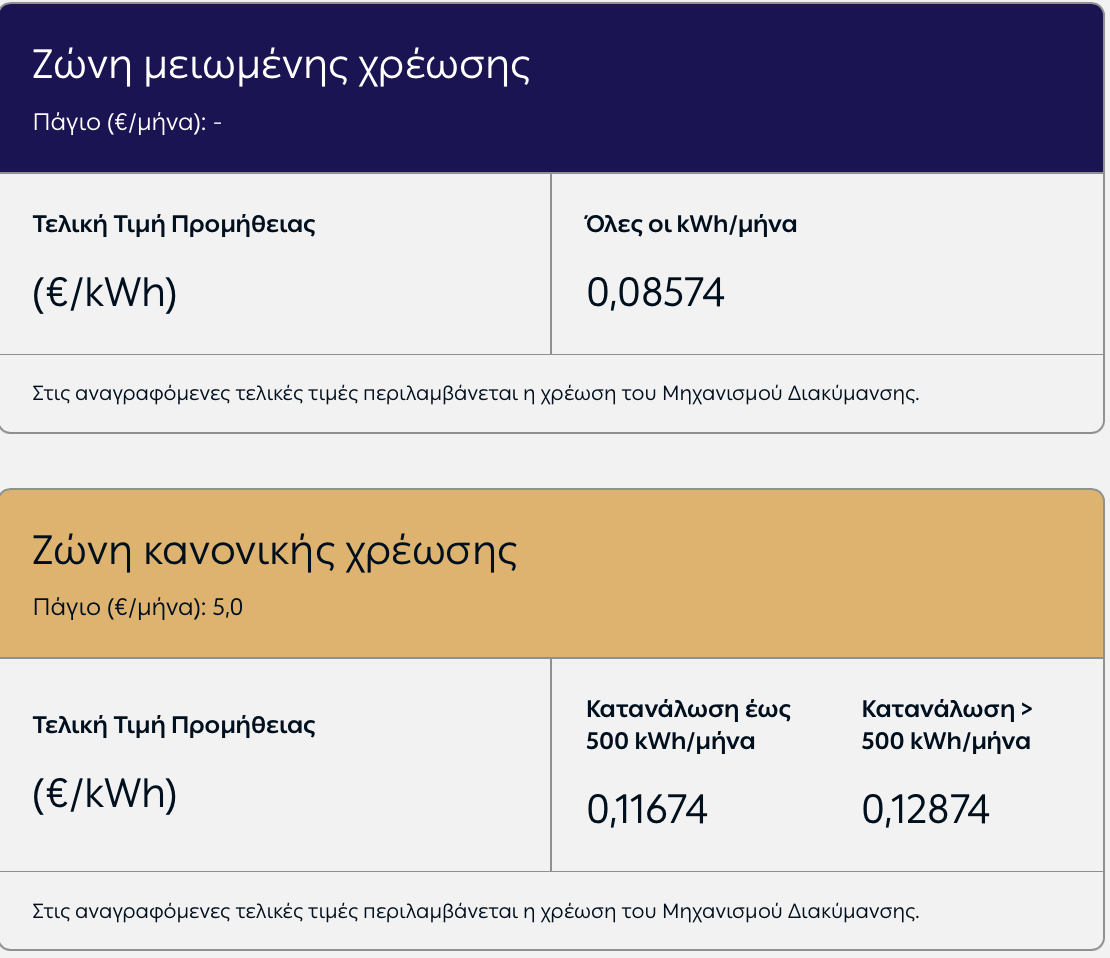Select the 0,11674 price value
The image size is (1110, 958).
tap(647, 809)
